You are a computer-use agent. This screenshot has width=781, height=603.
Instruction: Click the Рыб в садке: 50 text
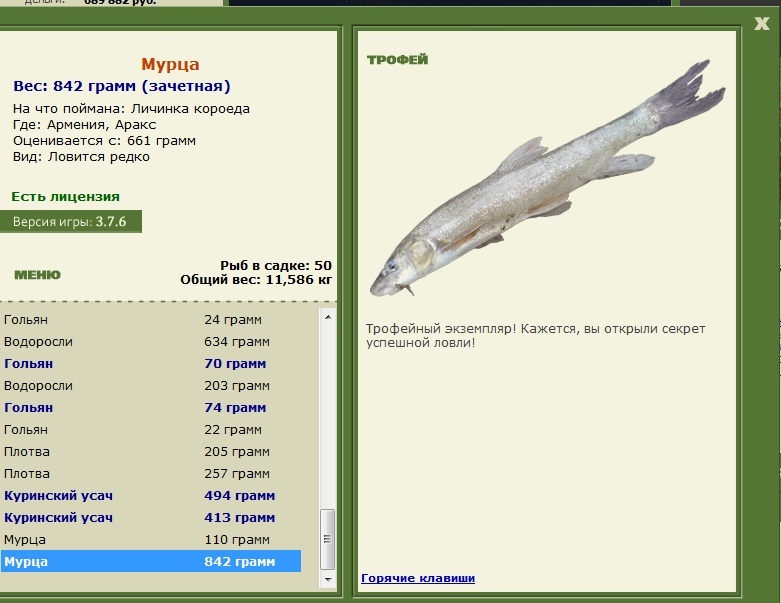(276, 265)
